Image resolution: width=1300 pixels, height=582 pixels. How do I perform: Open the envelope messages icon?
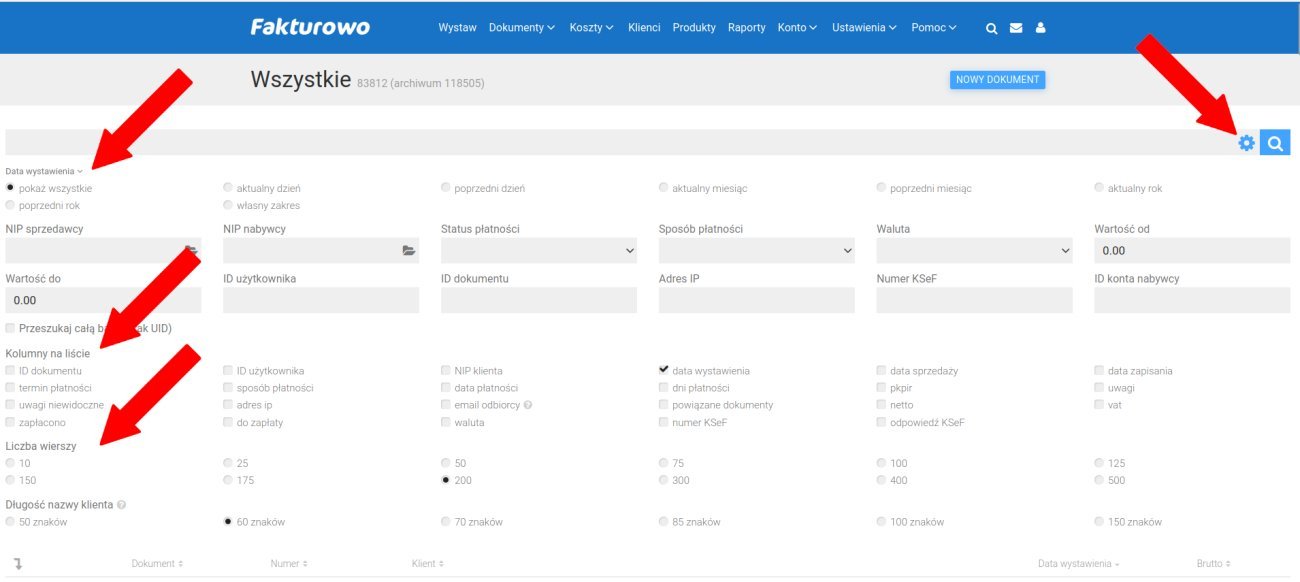pyautogui.click(x=1016, y=28)
